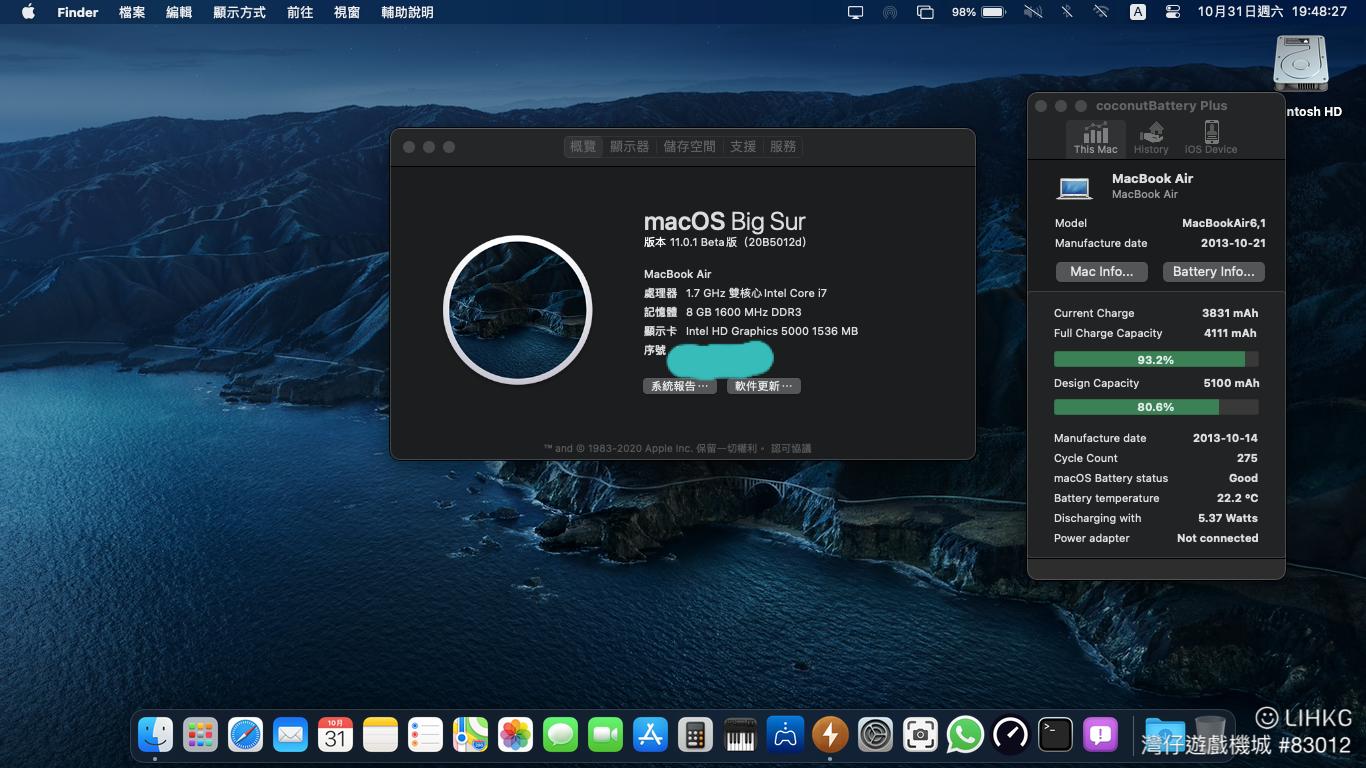Image resolution: width=1366 pixels, height=768 pixels.
Task: Open the Finder menu in menu bar
Action: pyautogui.click(x=78, y=12)
